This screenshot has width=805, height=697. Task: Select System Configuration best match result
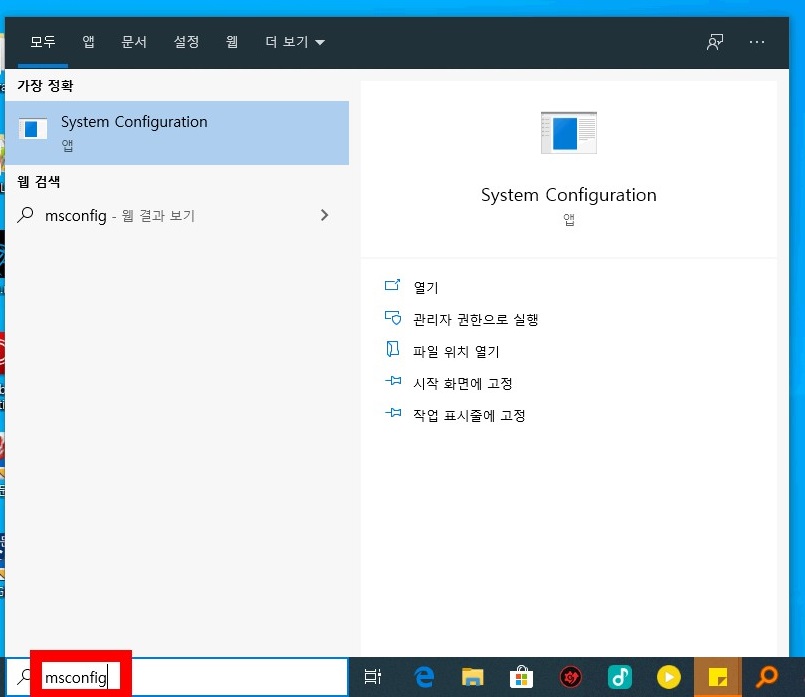[x=177, y=133]
